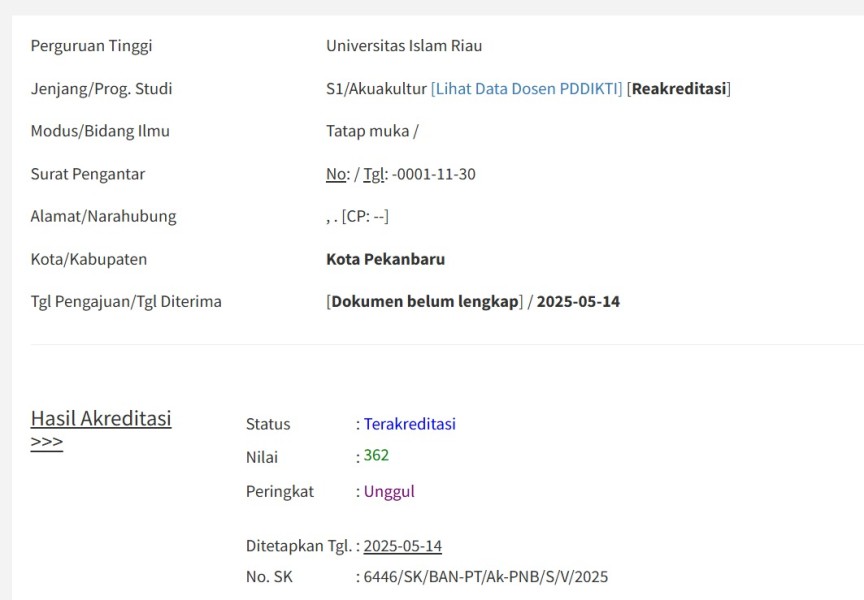The width and height of the screenshot is (864, 600).
Task: Click the Tgl Pengajuan/Tgl Diterima label
Action: pos(126,302)
